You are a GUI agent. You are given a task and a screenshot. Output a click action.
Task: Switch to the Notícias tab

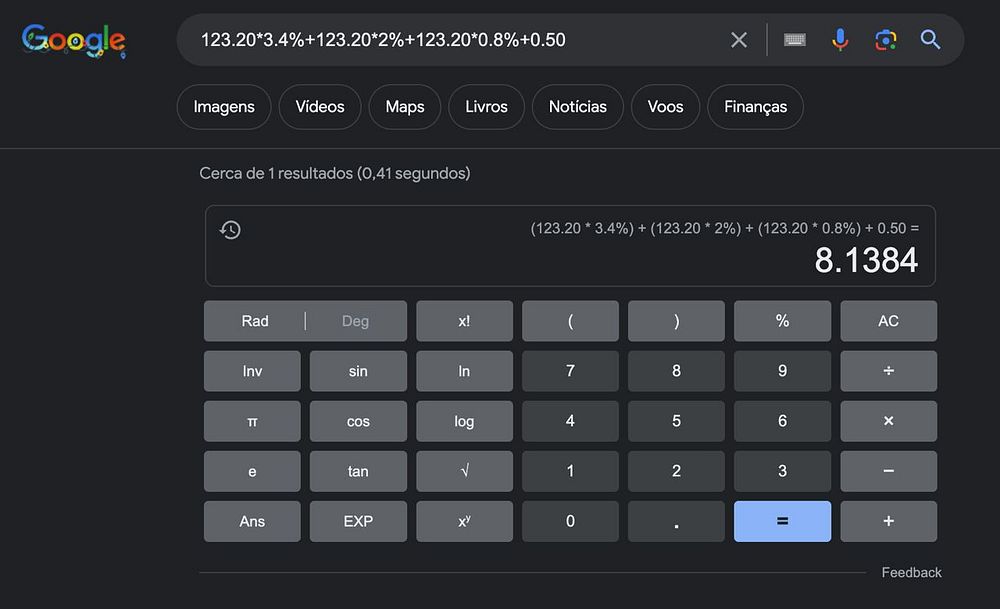click(578, 107)
